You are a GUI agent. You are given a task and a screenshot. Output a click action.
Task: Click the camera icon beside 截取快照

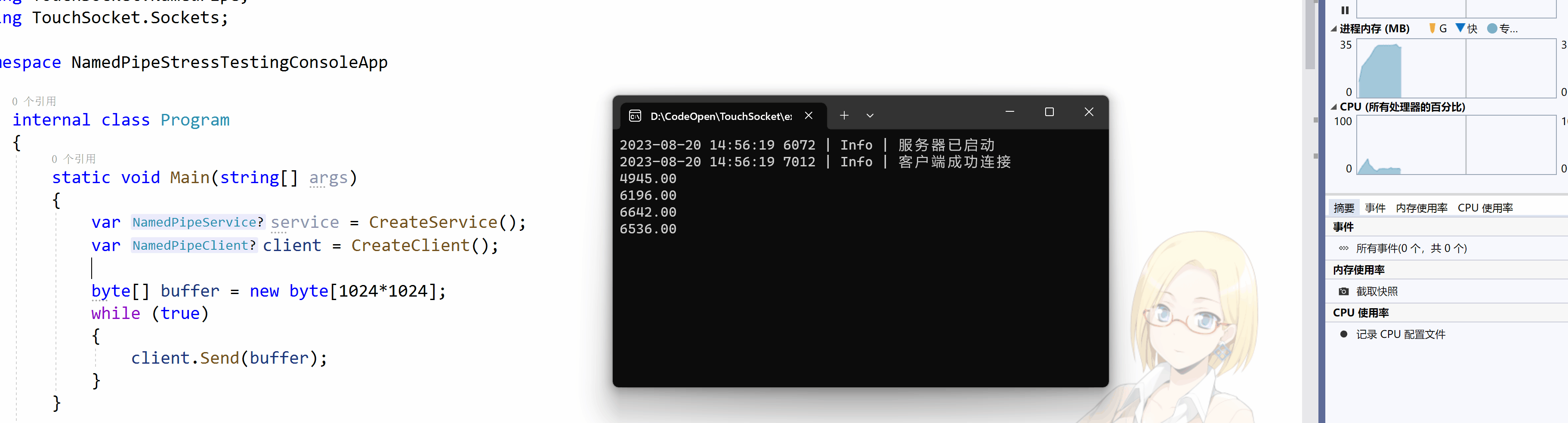pyautogui.click(x=1343, y=292)
